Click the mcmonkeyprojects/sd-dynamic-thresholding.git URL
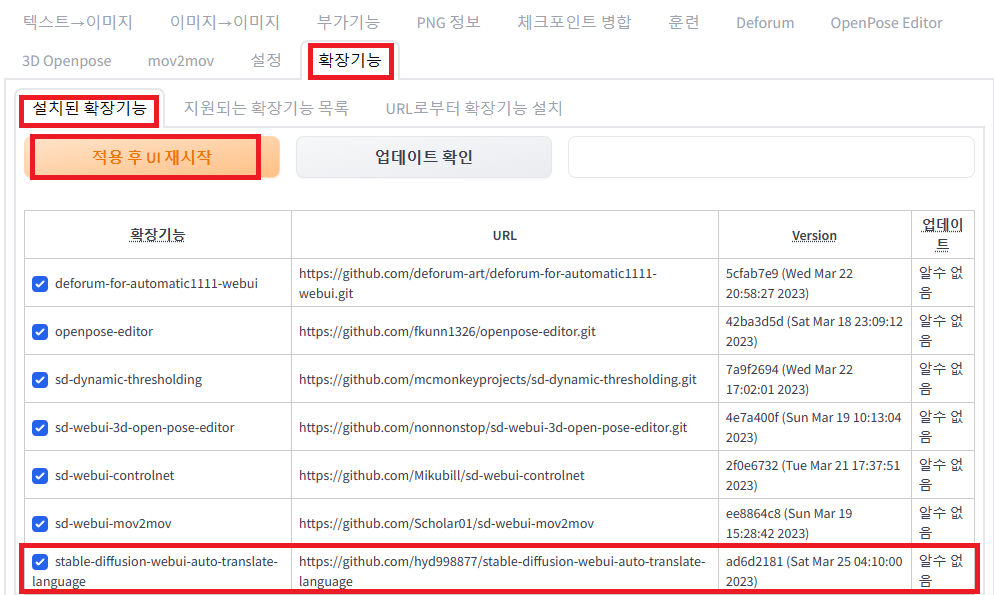The image size is (994, 595). [498, 380]
